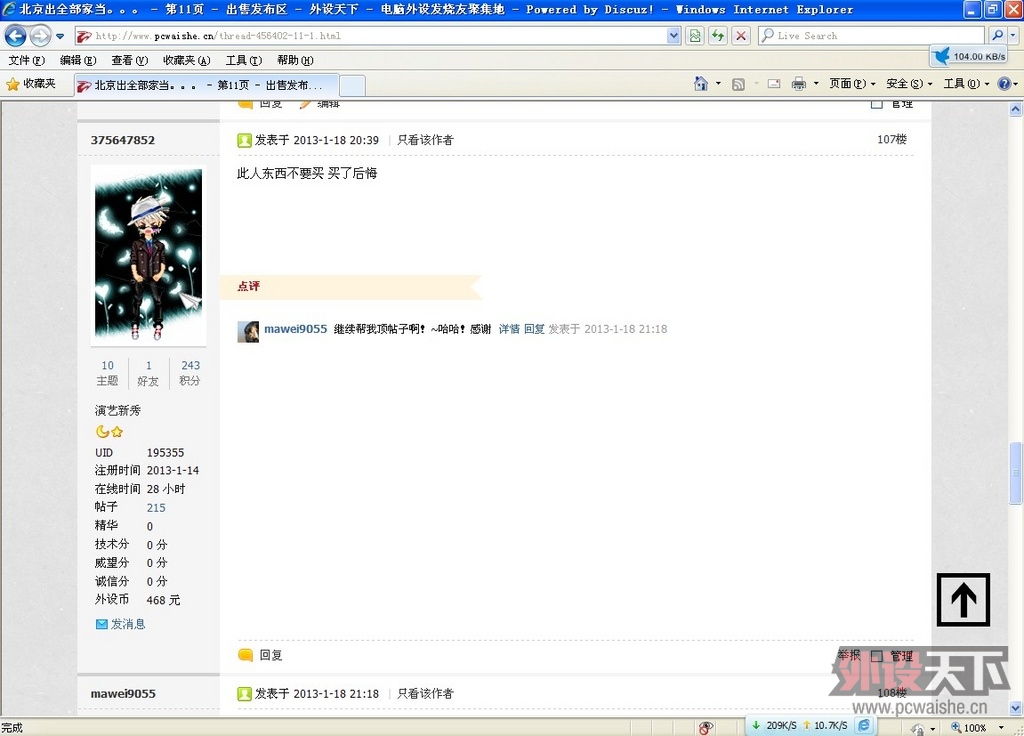
Task: Click the 215 posts count link
Action: click(x=156, y=507)
